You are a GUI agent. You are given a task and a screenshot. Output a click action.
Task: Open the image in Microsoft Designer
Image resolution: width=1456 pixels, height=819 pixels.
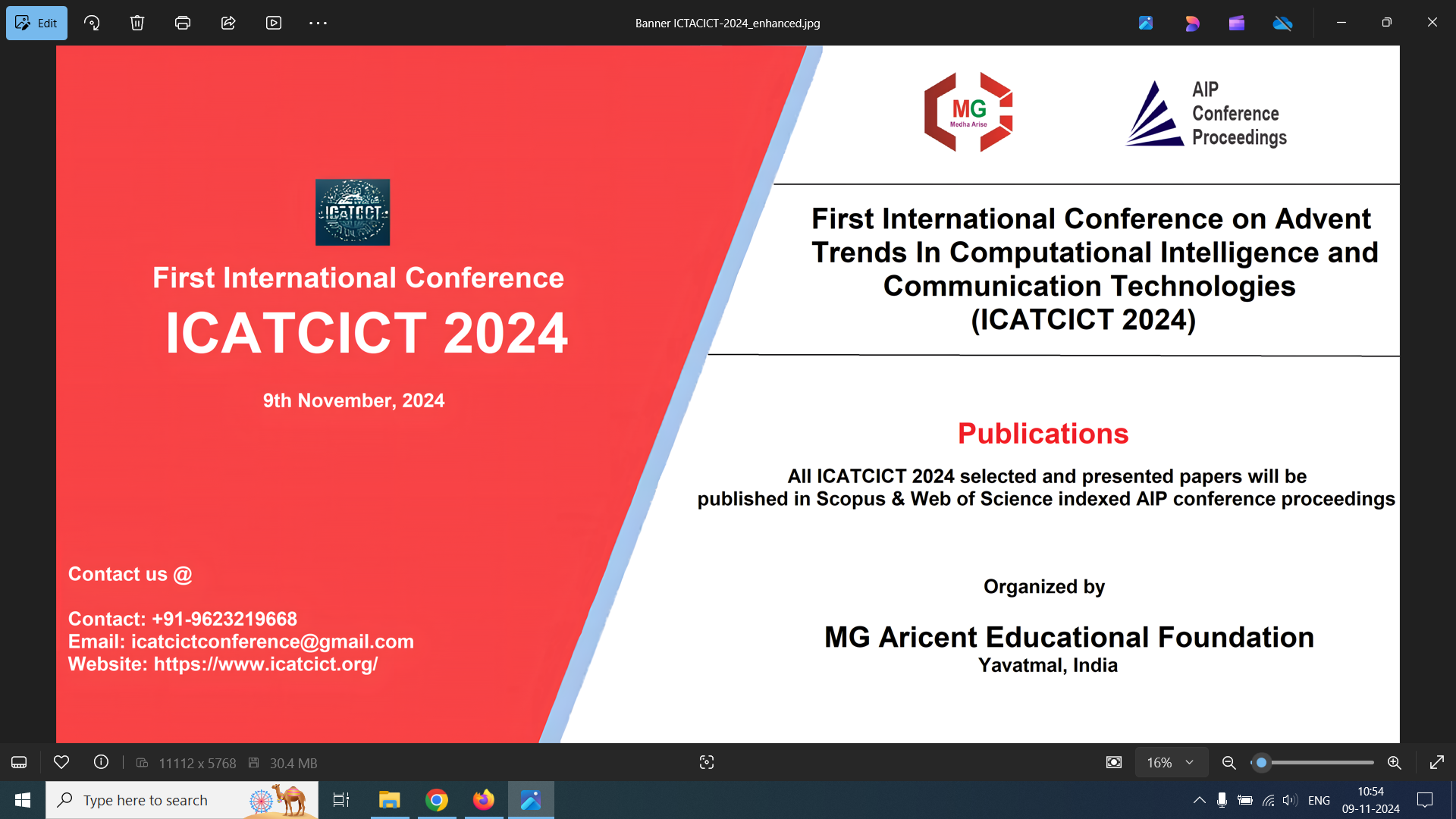1192,23
